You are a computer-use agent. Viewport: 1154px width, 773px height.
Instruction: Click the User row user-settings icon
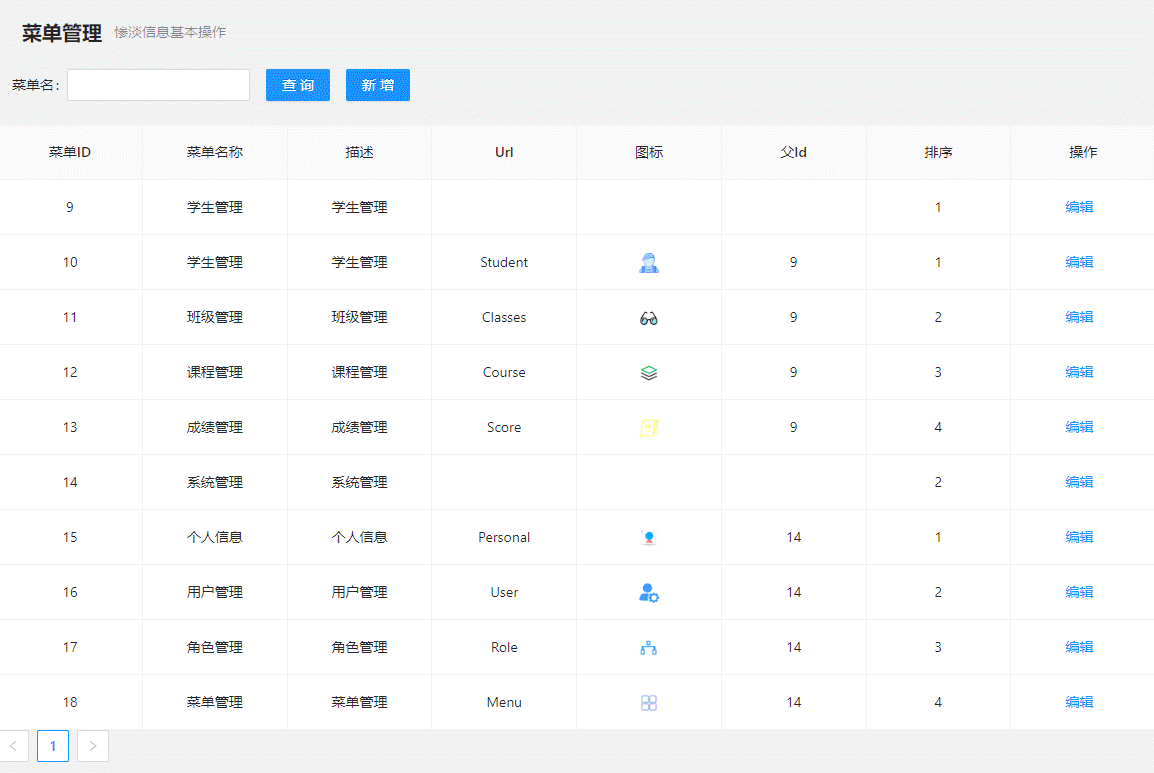648,593
